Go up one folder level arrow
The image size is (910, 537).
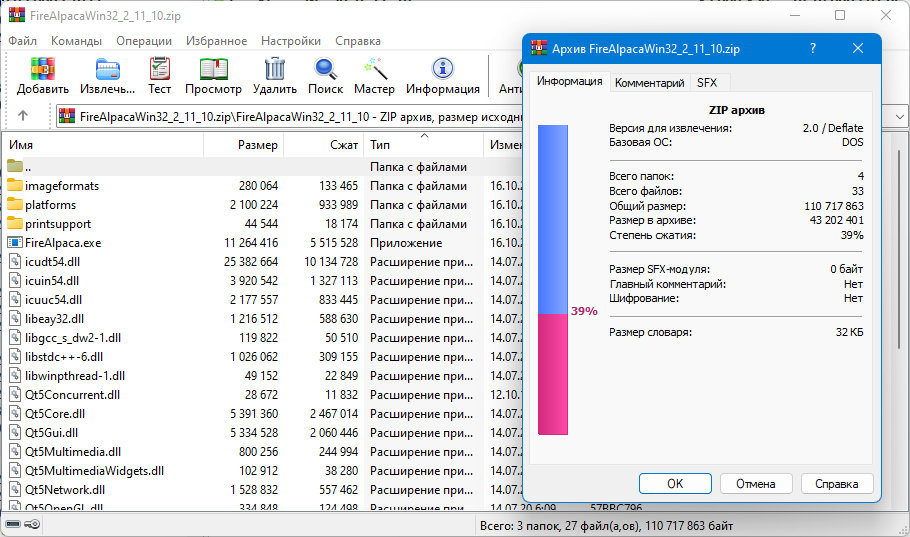[x=23, y=116]
